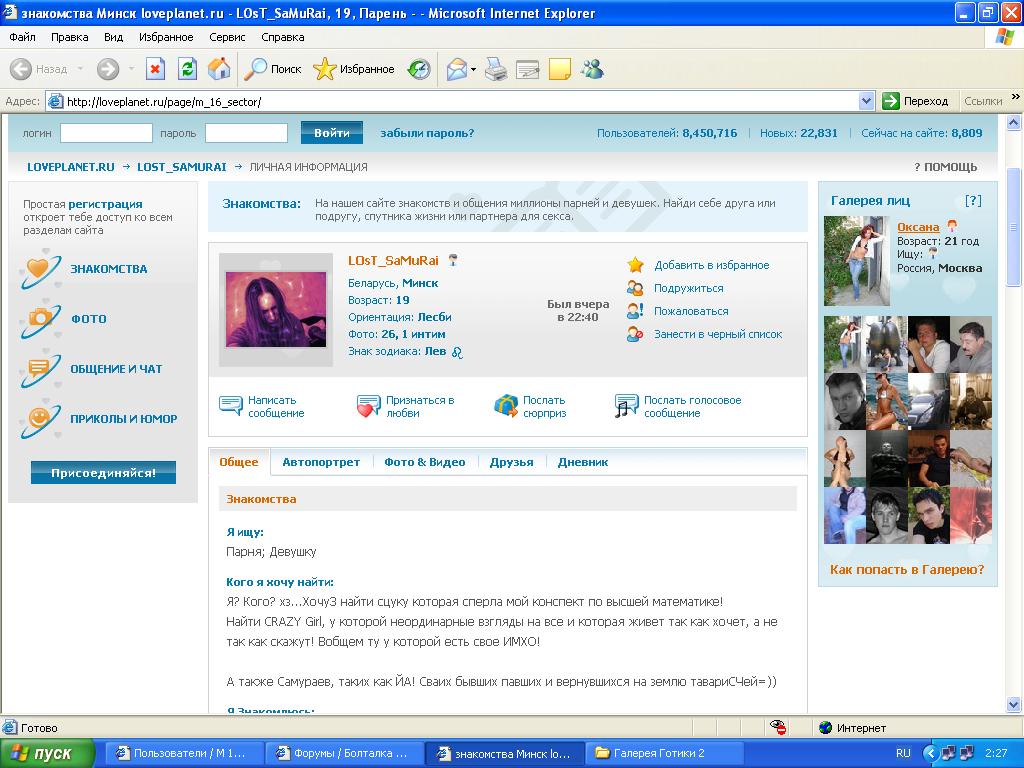Switch to Галерея Готики 2 taskbar window
1024x768 pixels.
(x=665, y=754)
